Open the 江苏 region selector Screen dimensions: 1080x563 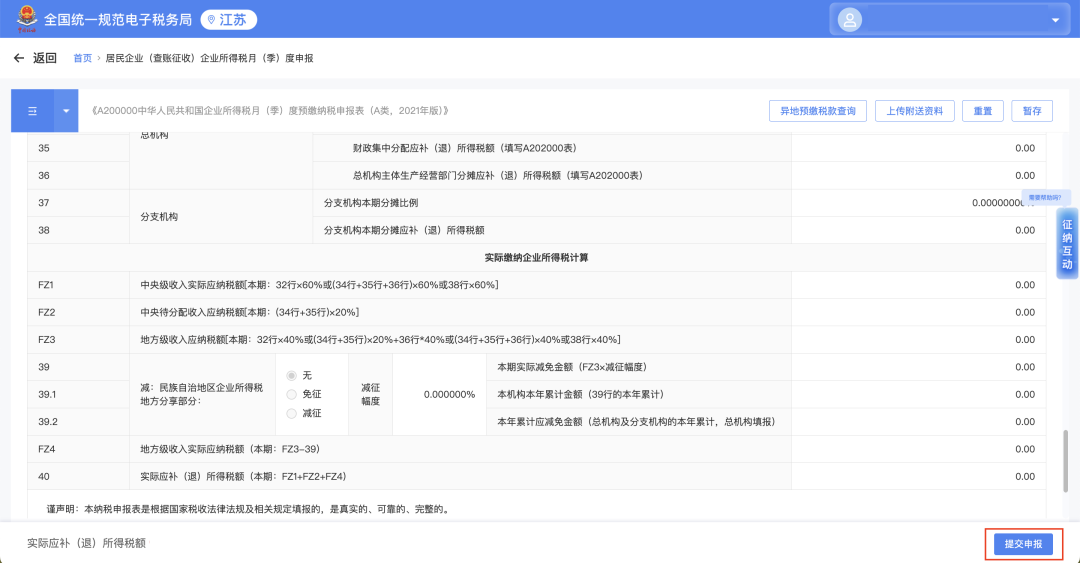click(229, 20)
